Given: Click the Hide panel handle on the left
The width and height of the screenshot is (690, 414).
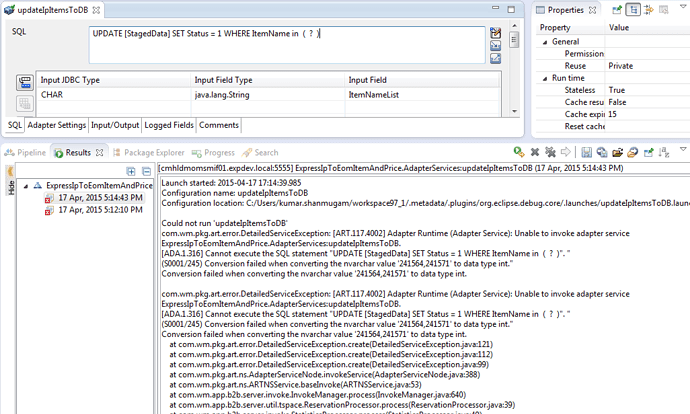Looking at the screenshot, I should [x=11, y=180].
